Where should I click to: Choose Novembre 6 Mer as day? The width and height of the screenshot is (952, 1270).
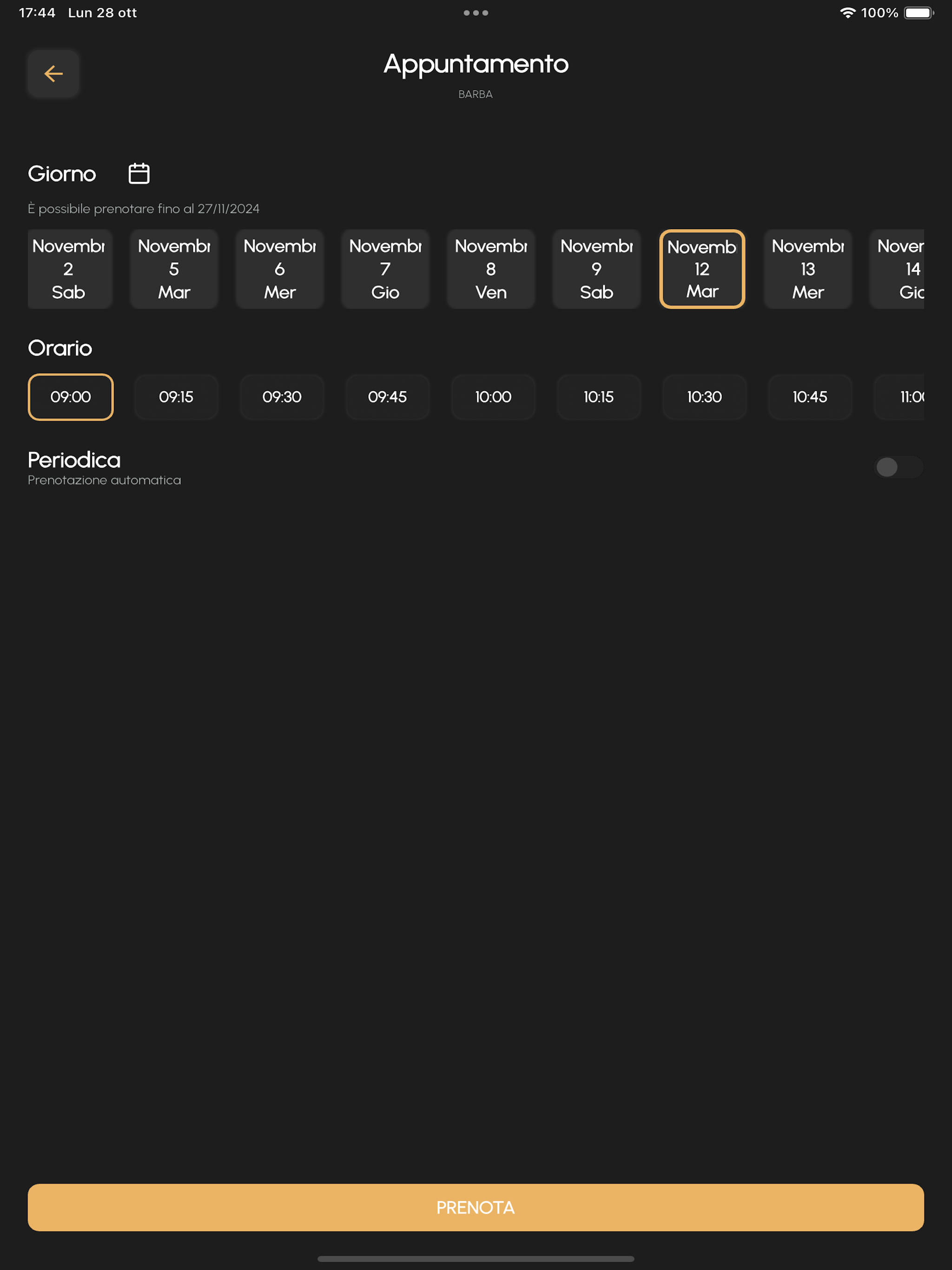[x=280, y=269]
